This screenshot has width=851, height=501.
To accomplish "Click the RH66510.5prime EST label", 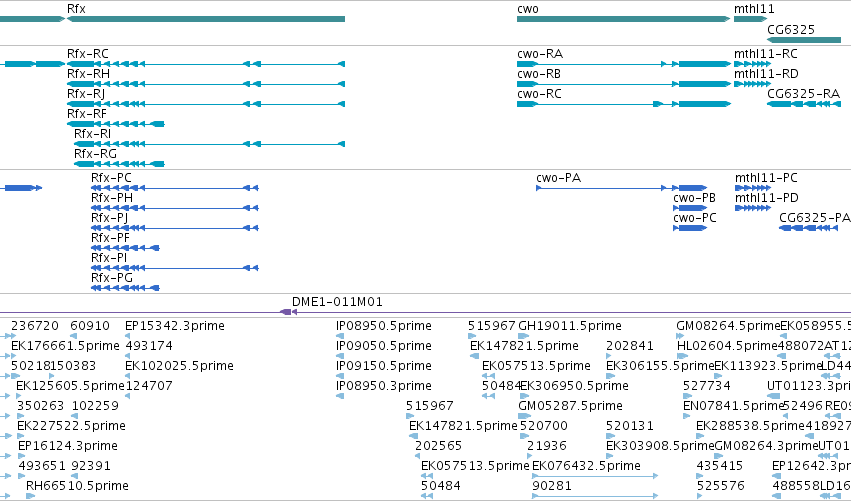I will 77,486.
